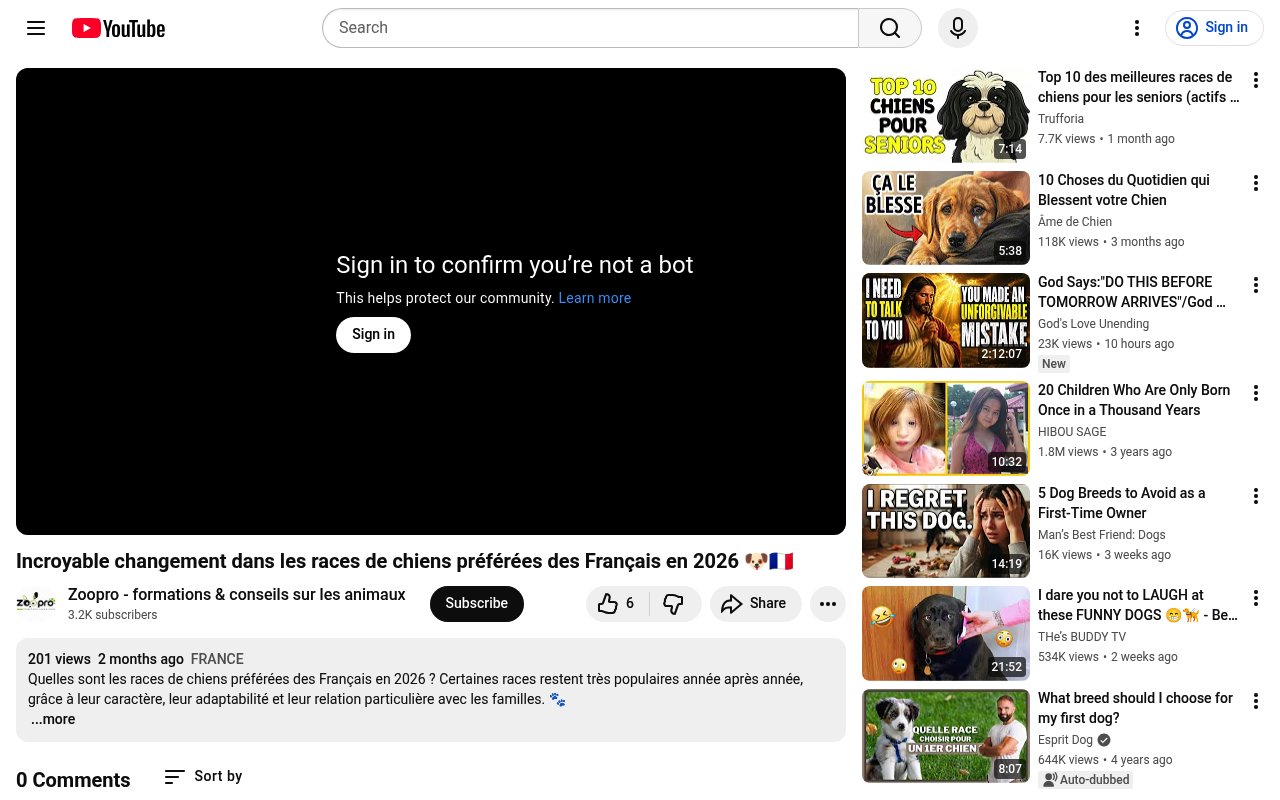Open thumbnail of FUNNY DOGS video
This screenshot has width=1280, height=800.
945,633
